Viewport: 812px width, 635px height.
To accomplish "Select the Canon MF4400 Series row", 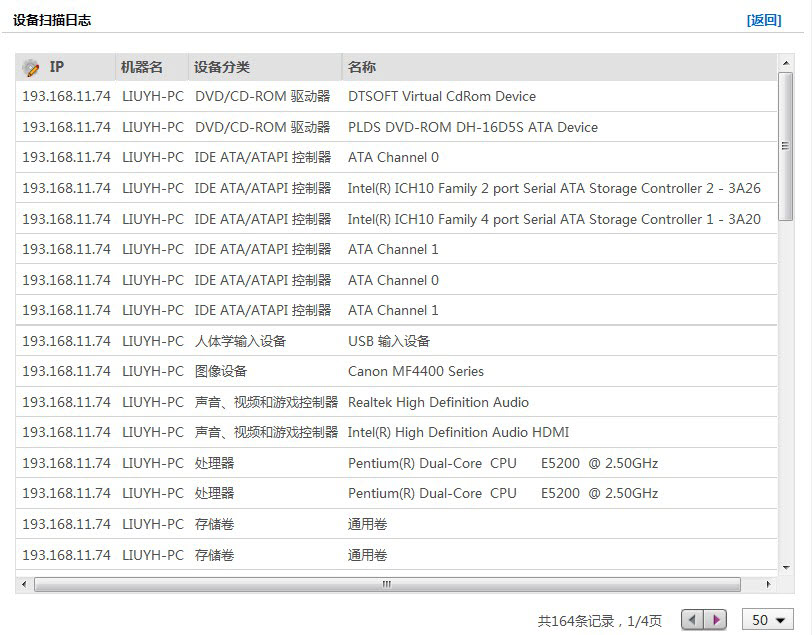I will [415, 371].
